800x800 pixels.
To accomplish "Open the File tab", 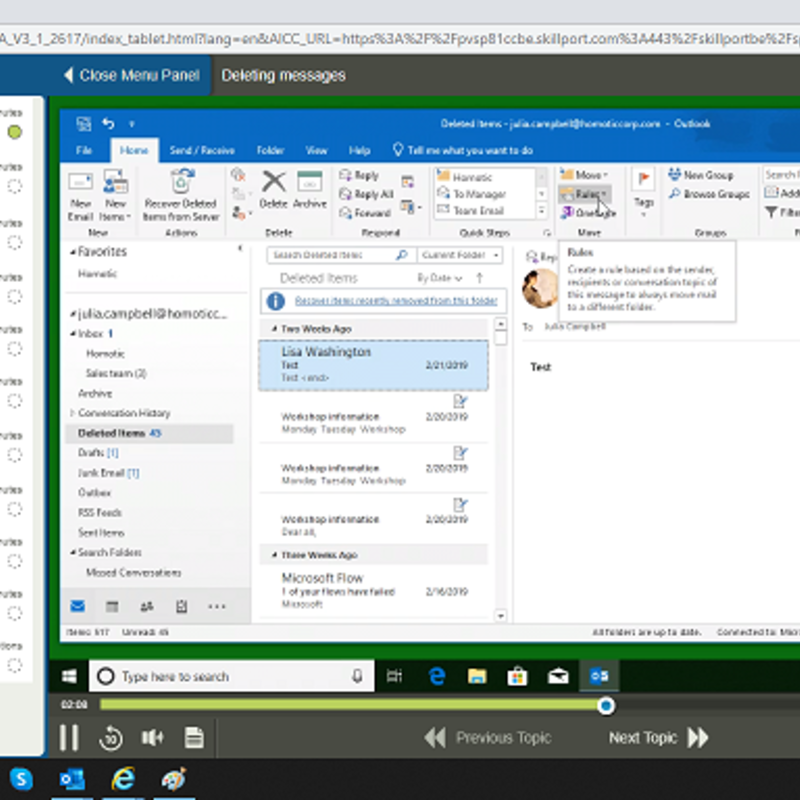I will 84,150.
